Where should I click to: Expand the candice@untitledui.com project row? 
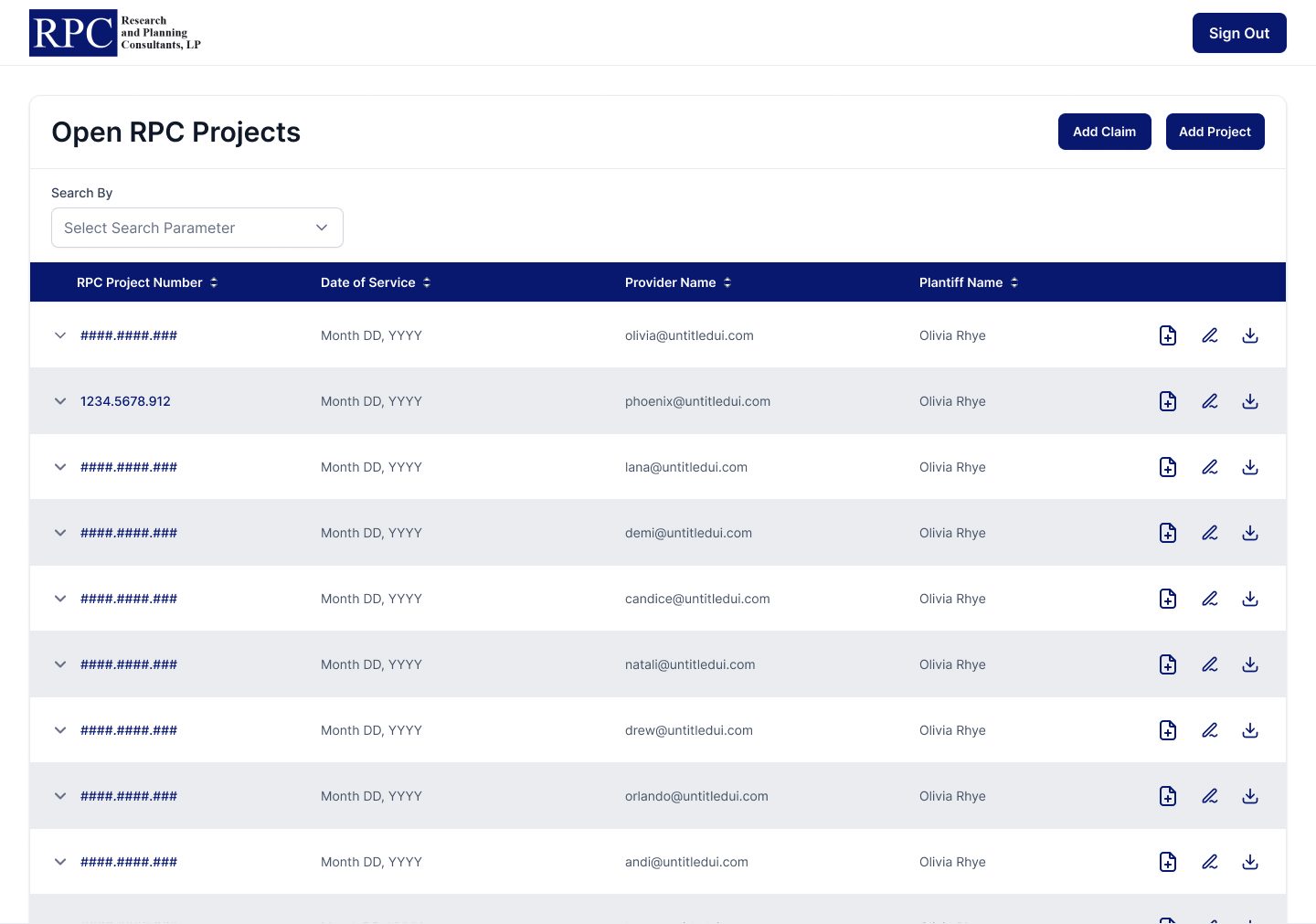(x=60, y=599)
